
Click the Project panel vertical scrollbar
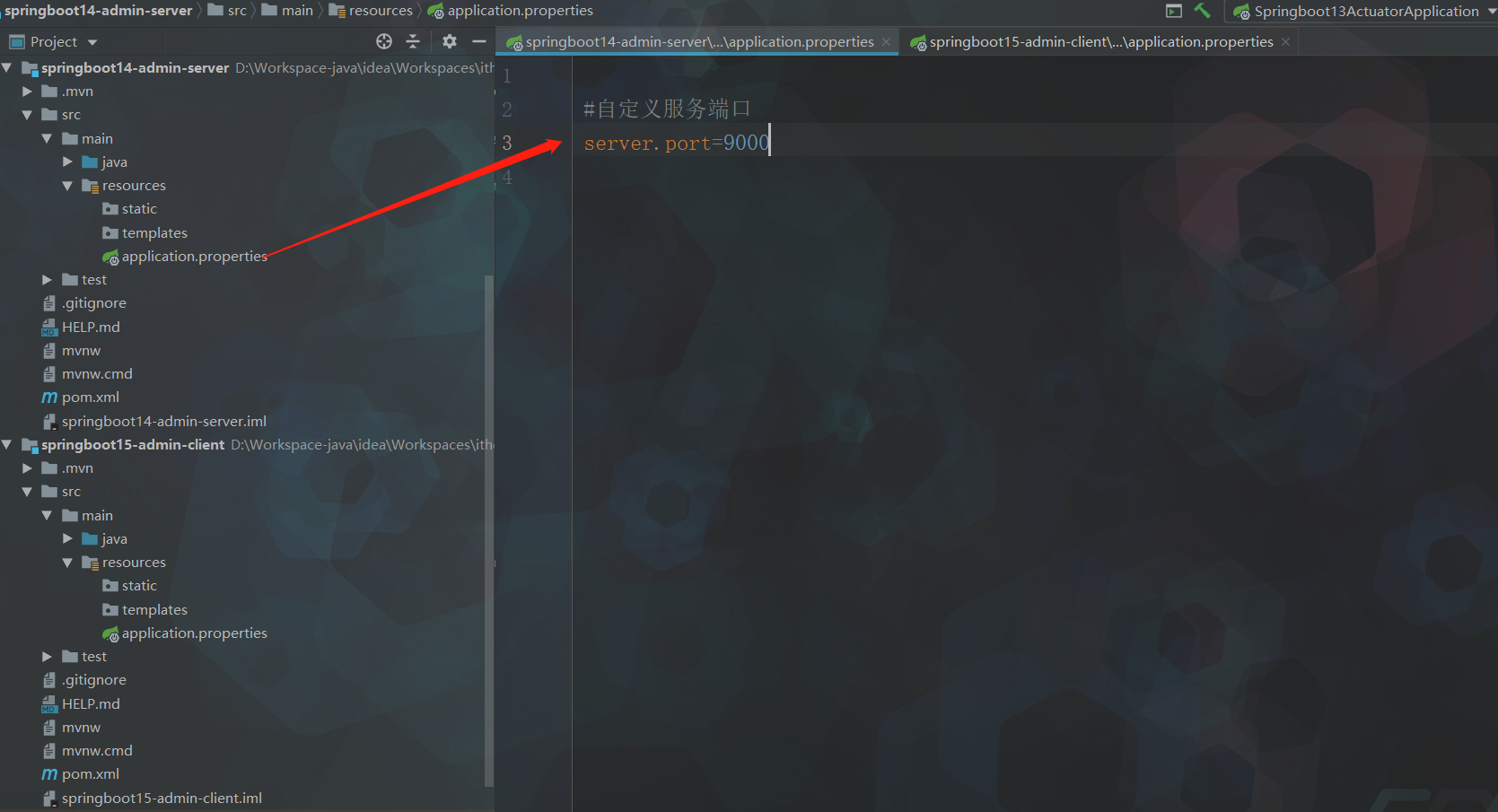pos(489,529)
